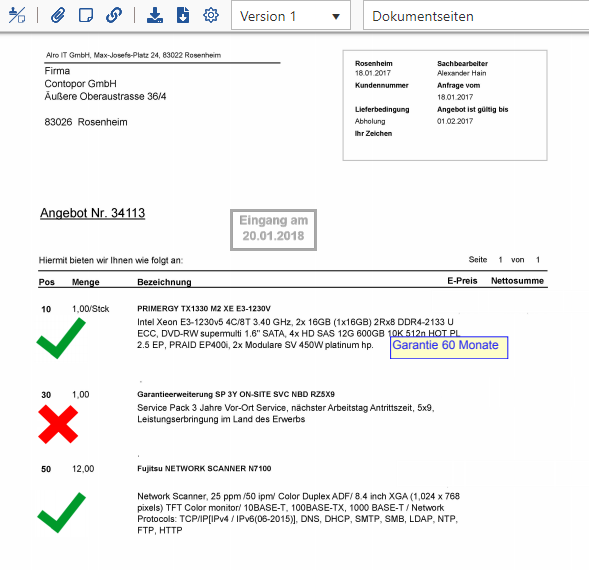
Task: Open the paperclip attachment tool
Action: coord(58,15)
